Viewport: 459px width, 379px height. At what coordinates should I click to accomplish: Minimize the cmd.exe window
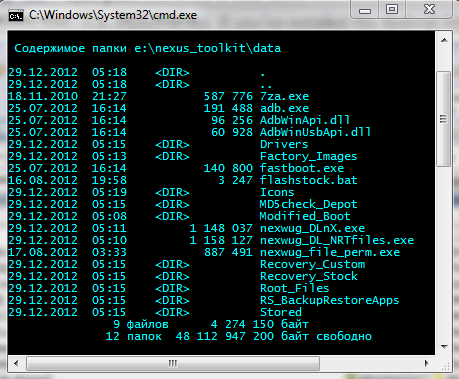[x=365, y=10]
